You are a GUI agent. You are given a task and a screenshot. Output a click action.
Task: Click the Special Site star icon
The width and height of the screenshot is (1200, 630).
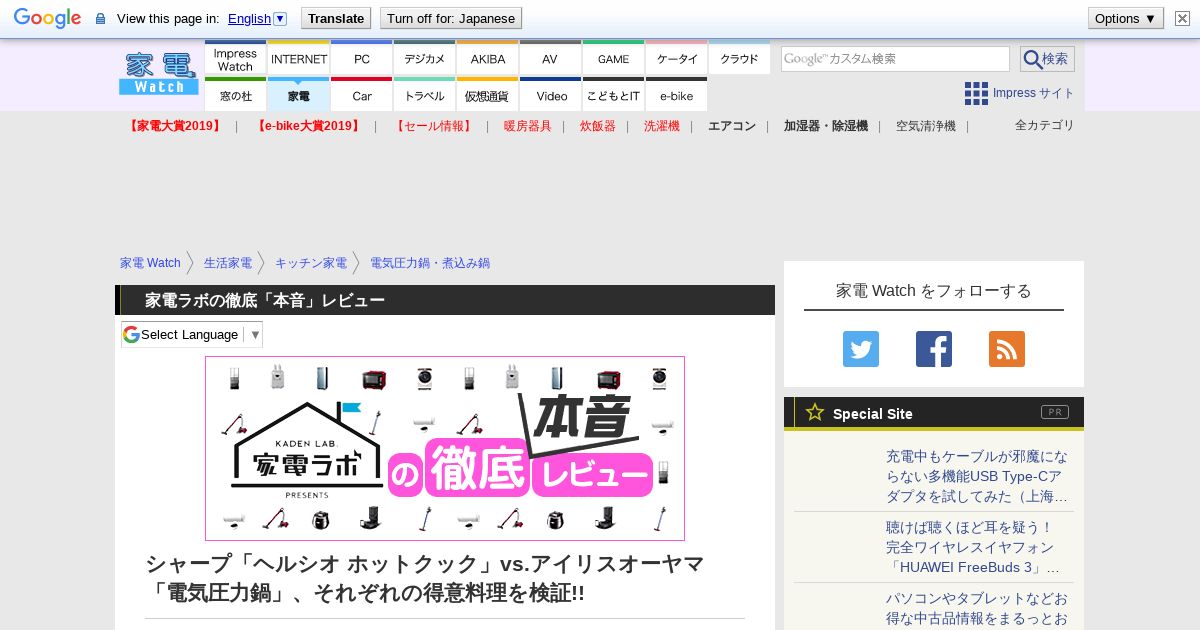(x=815, y=412)
